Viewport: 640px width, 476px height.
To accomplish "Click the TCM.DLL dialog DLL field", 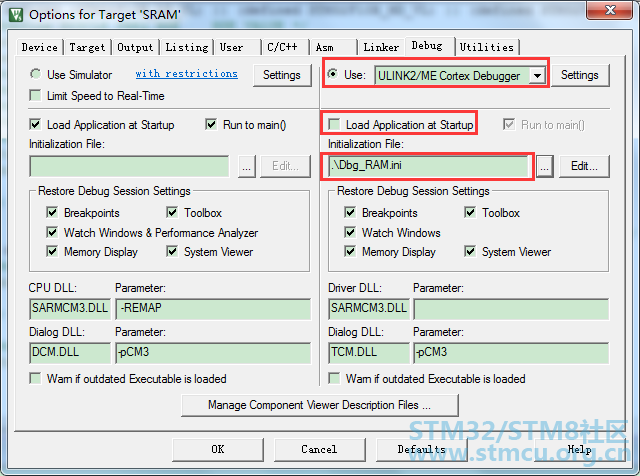I will pos(369,353).
